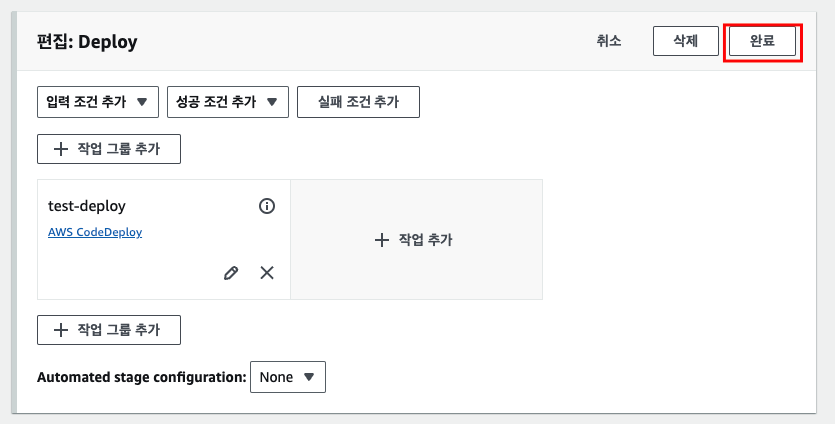Click arrow beside None value
This screenshot has width=835, height=424.
309,377
